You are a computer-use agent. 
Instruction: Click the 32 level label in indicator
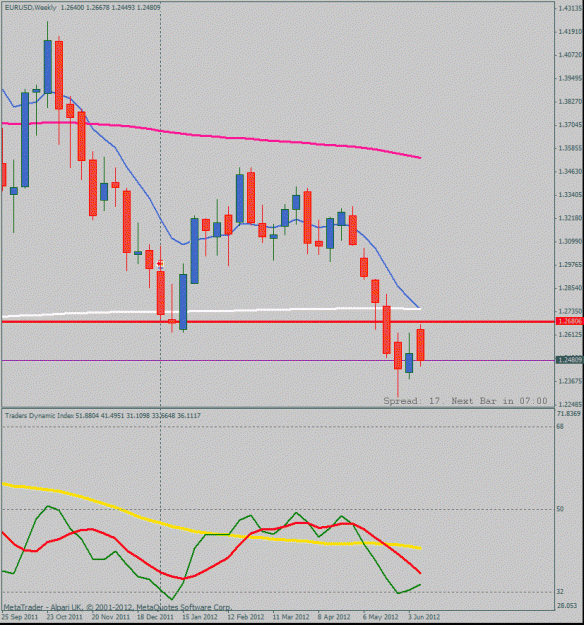click(560, 592)
